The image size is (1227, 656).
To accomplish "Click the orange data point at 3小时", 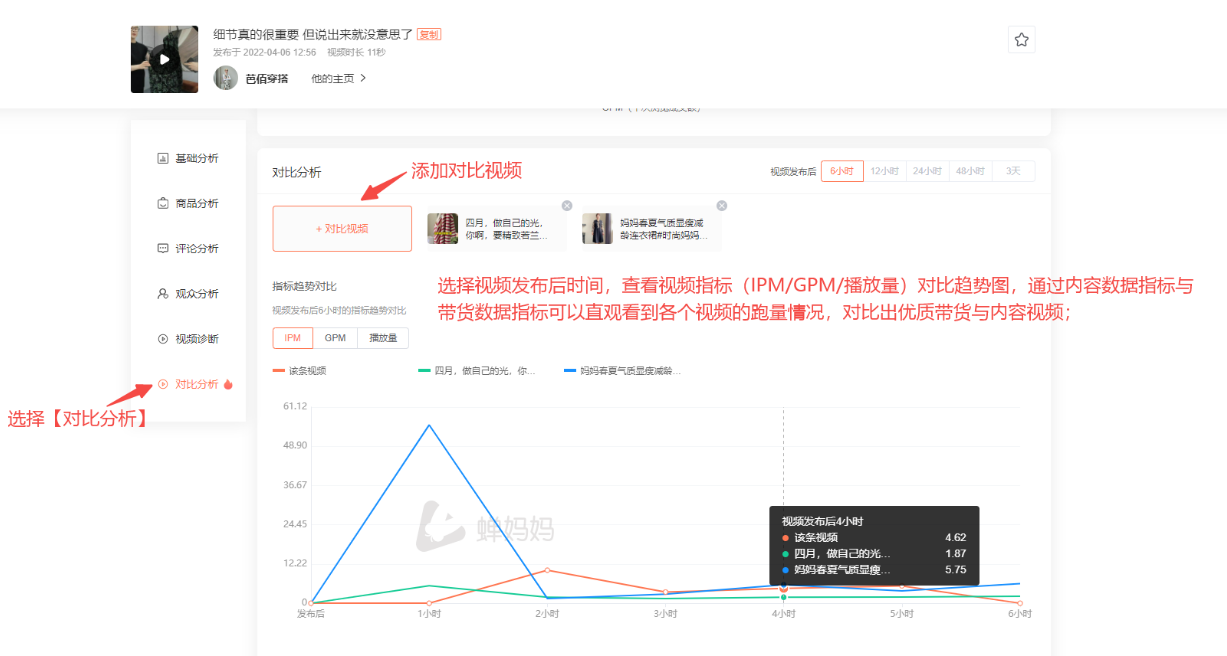I will tap(665, 592).
